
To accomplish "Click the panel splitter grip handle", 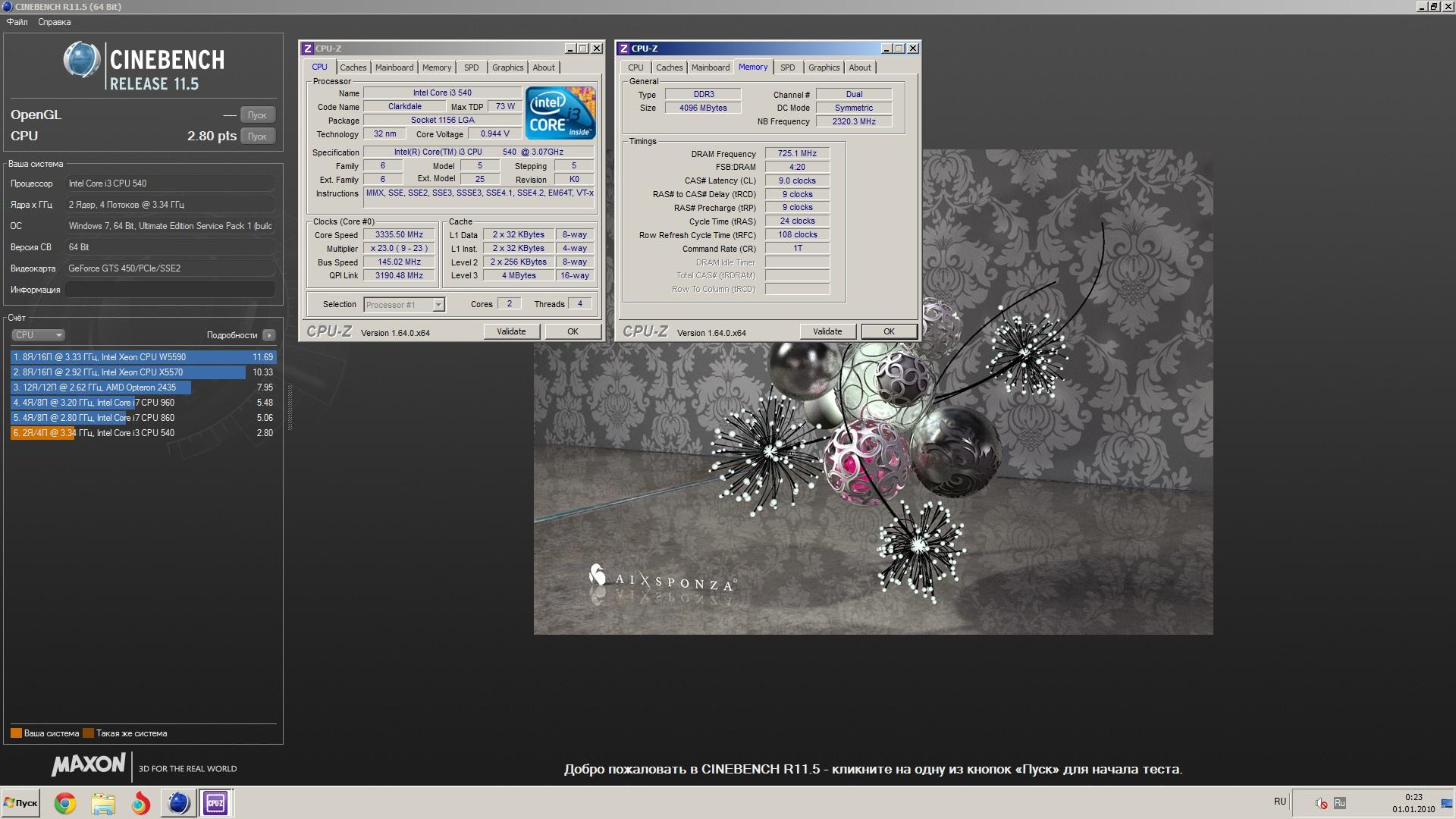I will tap(290, 409).
